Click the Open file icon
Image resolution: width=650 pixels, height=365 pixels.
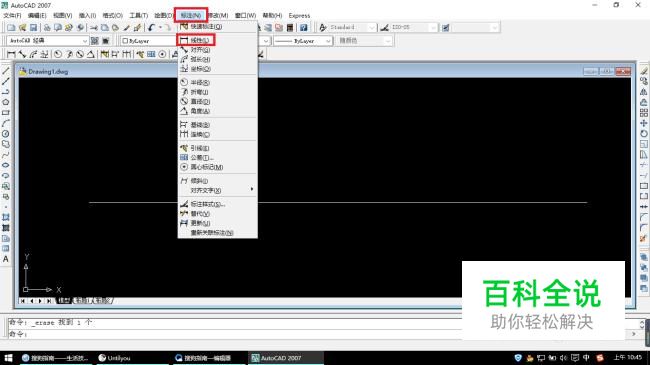pos(22,28)
